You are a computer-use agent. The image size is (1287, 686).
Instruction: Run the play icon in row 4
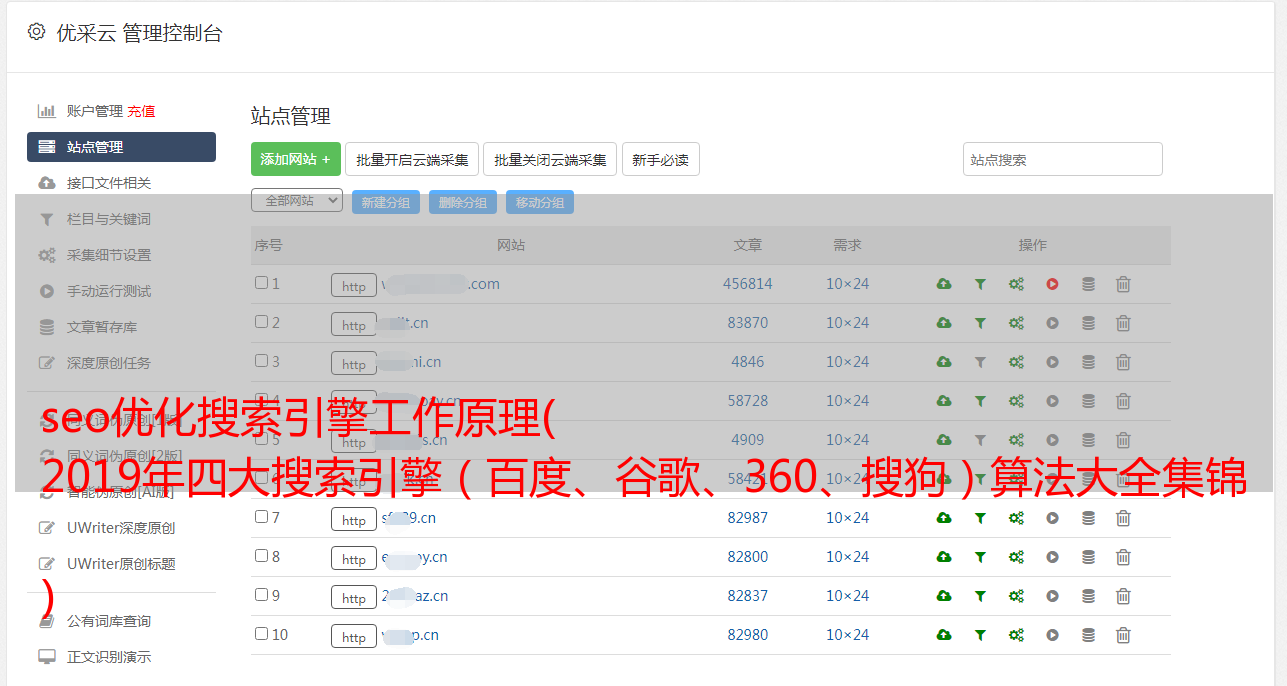point(1052,401)
